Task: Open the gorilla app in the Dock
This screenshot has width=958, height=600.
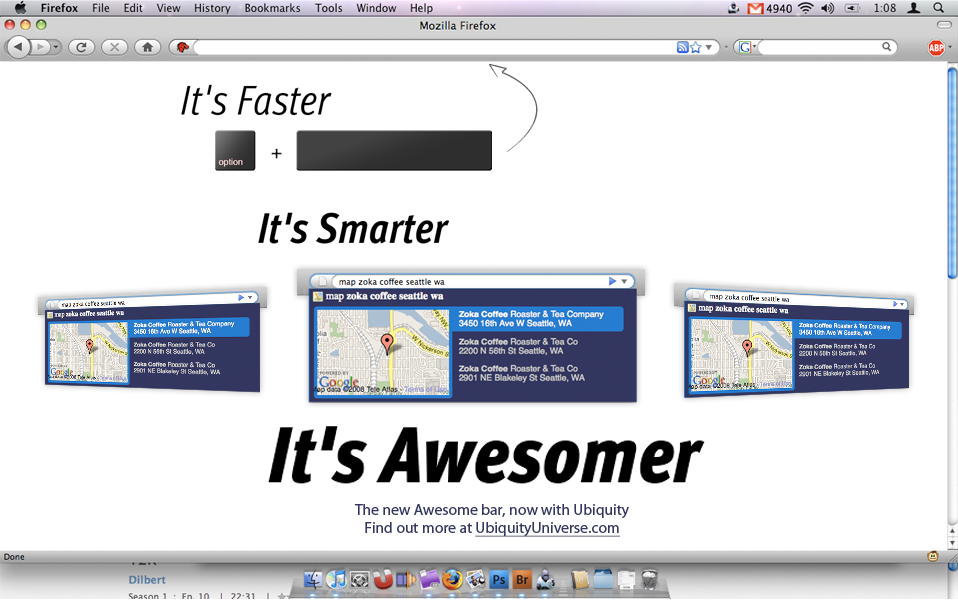Action: point(546,579)
